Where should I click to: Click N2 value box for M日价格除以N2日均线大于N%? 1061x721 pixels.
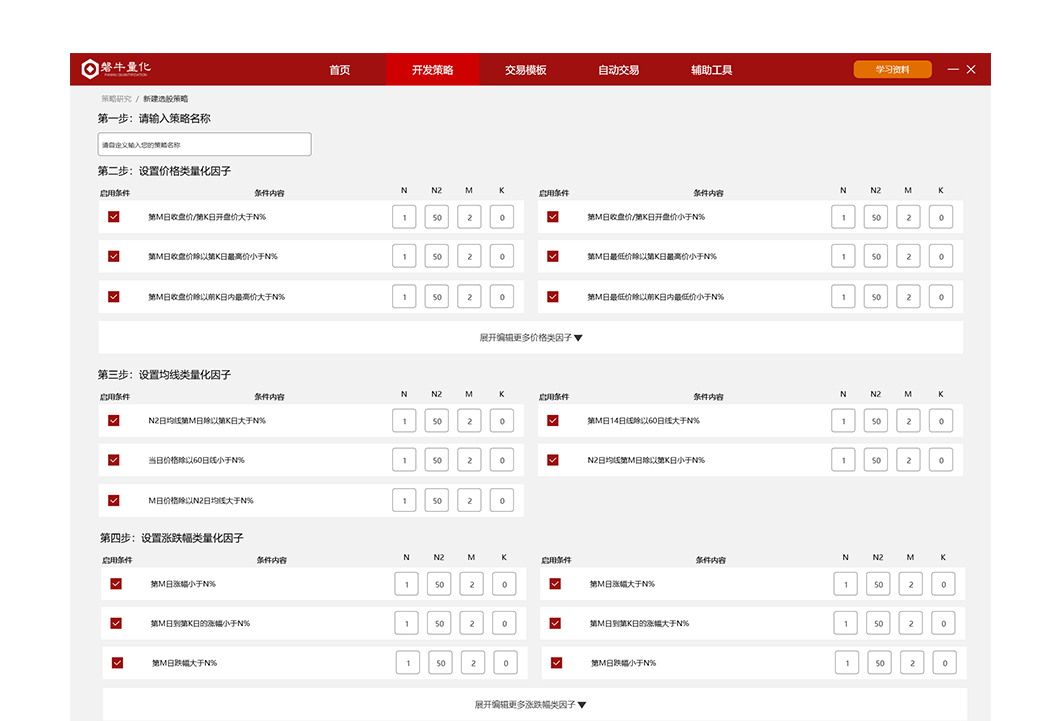437,501
